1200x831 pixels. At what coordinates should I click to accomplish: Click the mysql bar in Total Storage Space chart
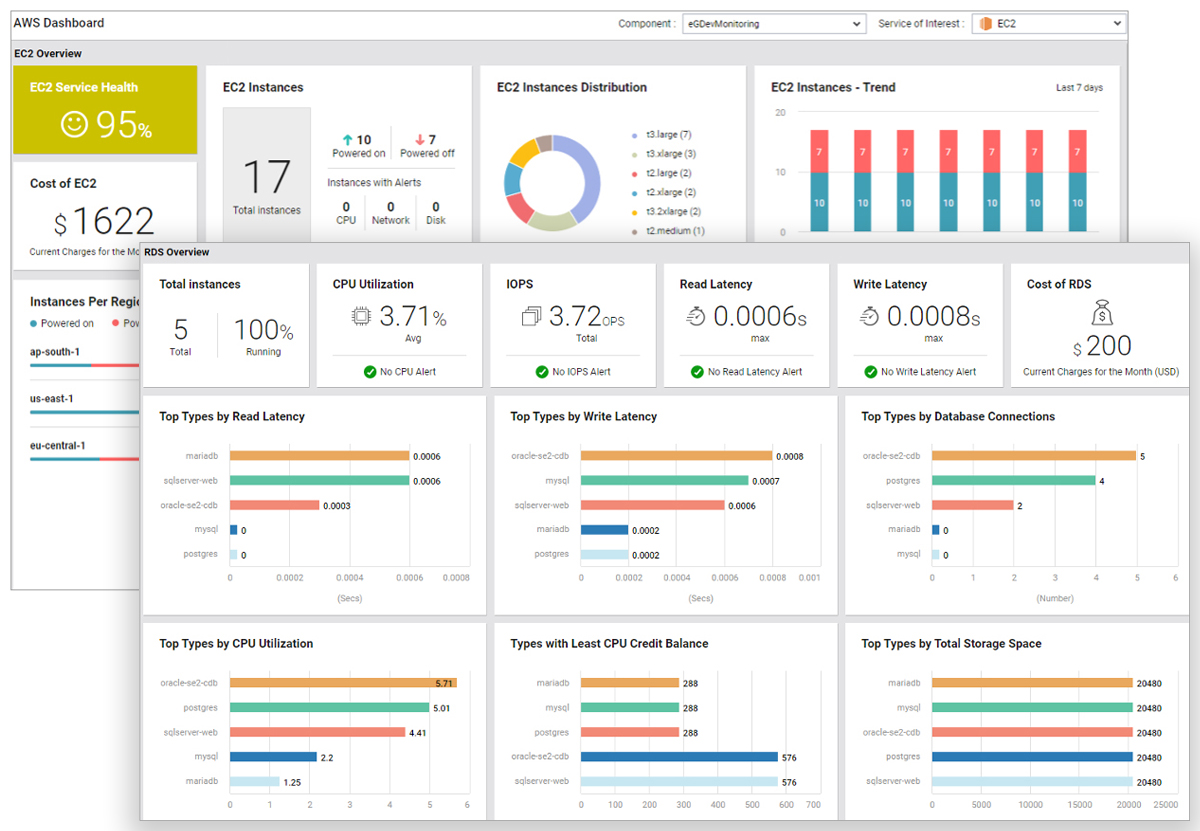[1032, 708]
